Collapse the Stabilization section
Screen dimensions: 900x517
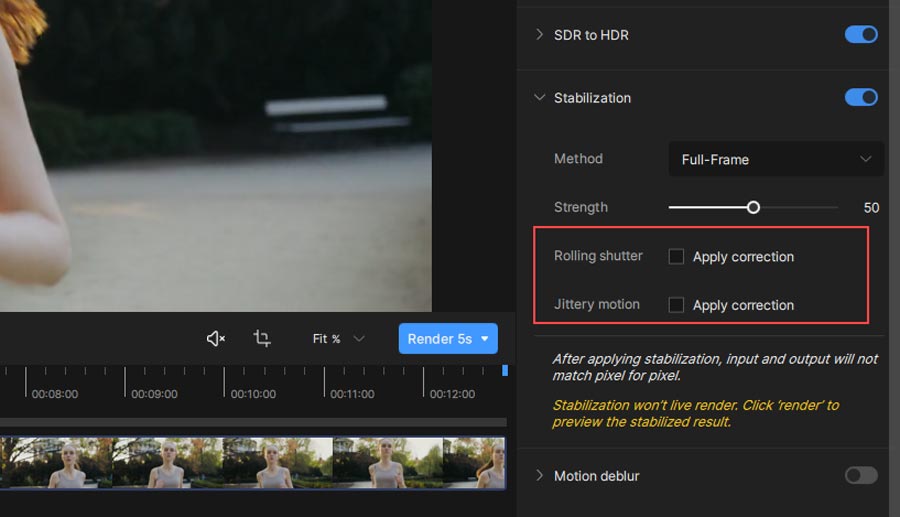click(539, 97)
